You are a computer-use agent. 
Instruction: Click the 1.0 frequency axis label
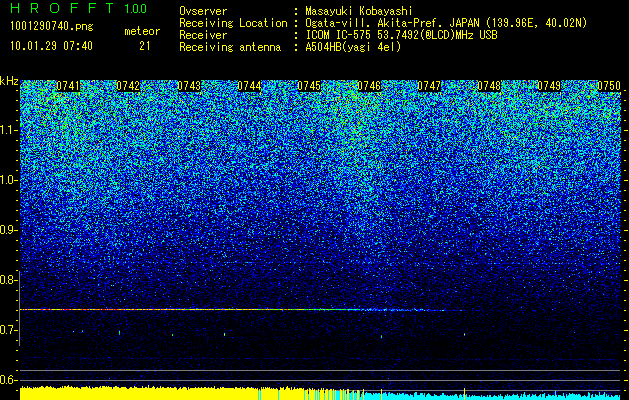click(8, 180)
